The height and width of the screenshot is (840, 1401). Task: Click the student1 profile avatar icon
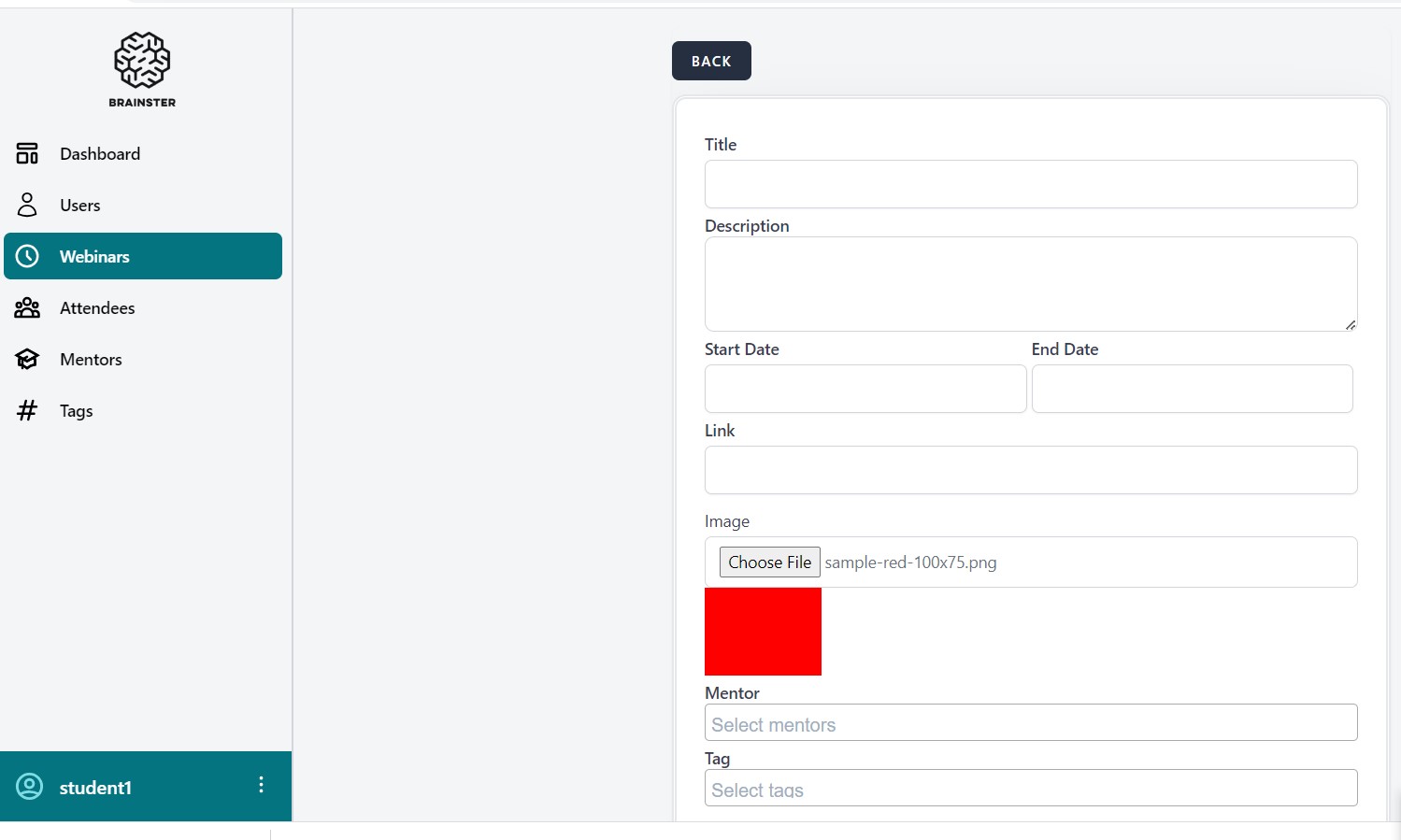[30, 787]
